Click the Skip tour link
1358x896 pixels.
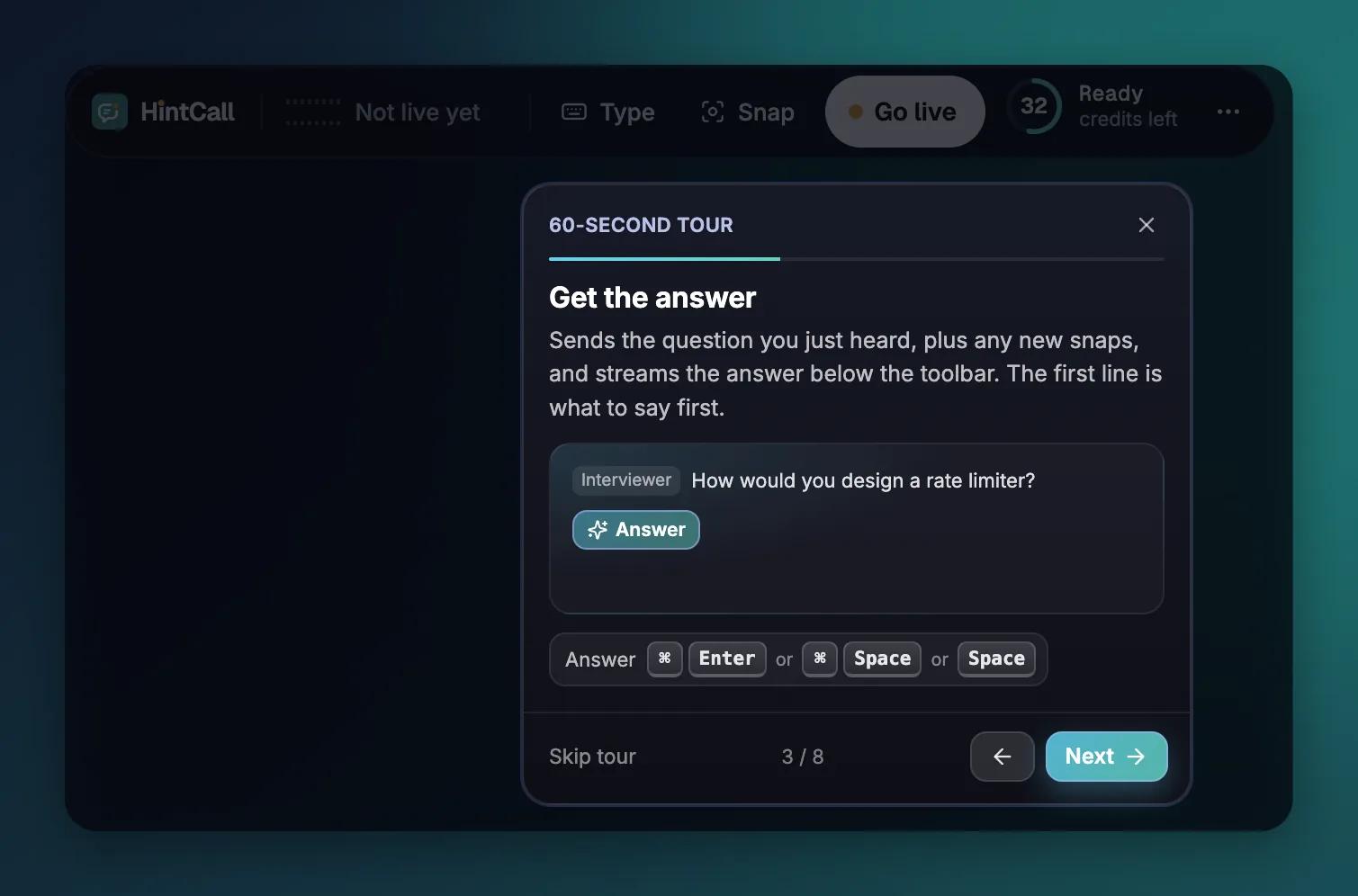[592, 757]
